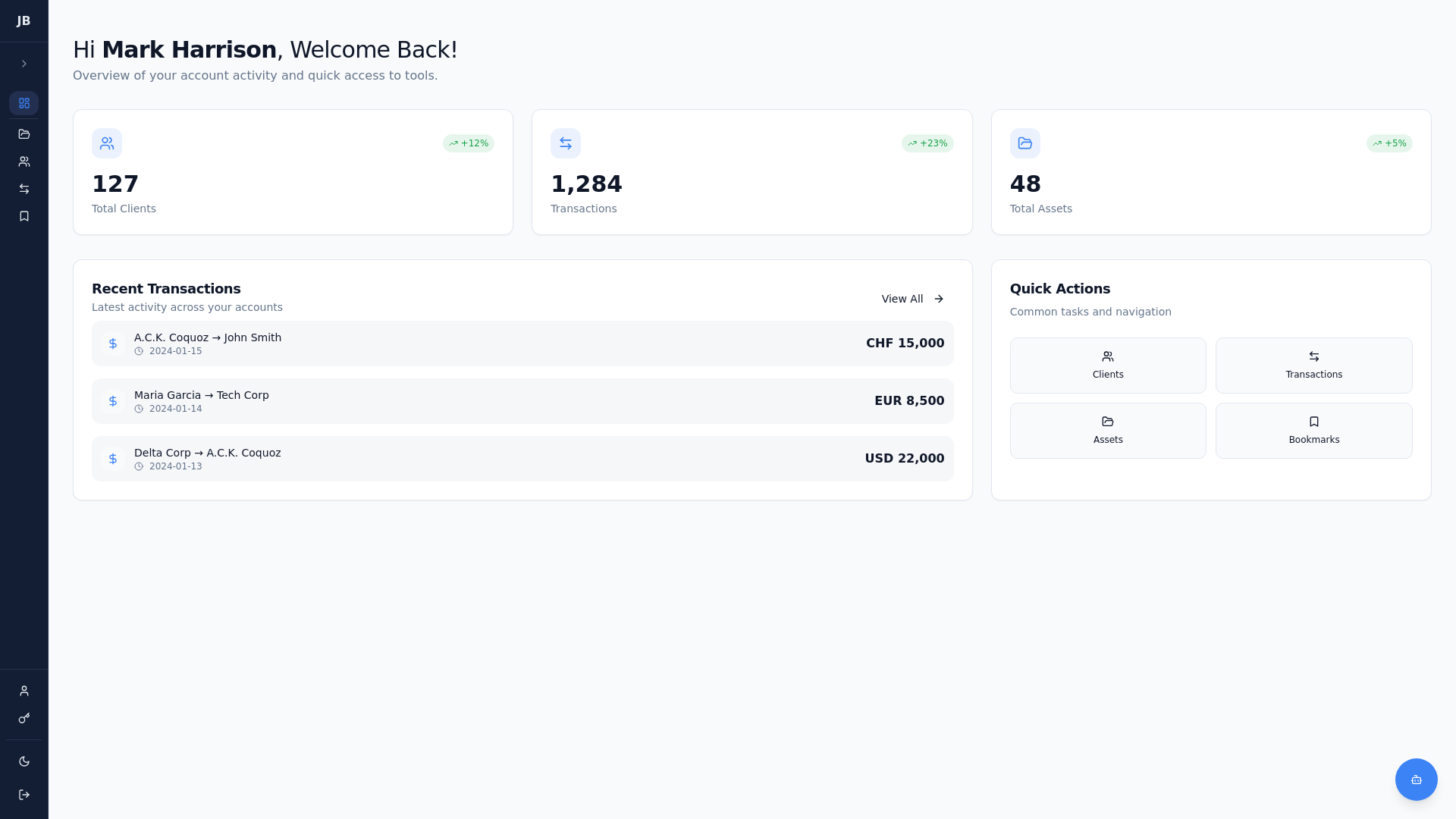Open View All recent transactions
This screenshot has height=819, width=1456.
[912, 299]
